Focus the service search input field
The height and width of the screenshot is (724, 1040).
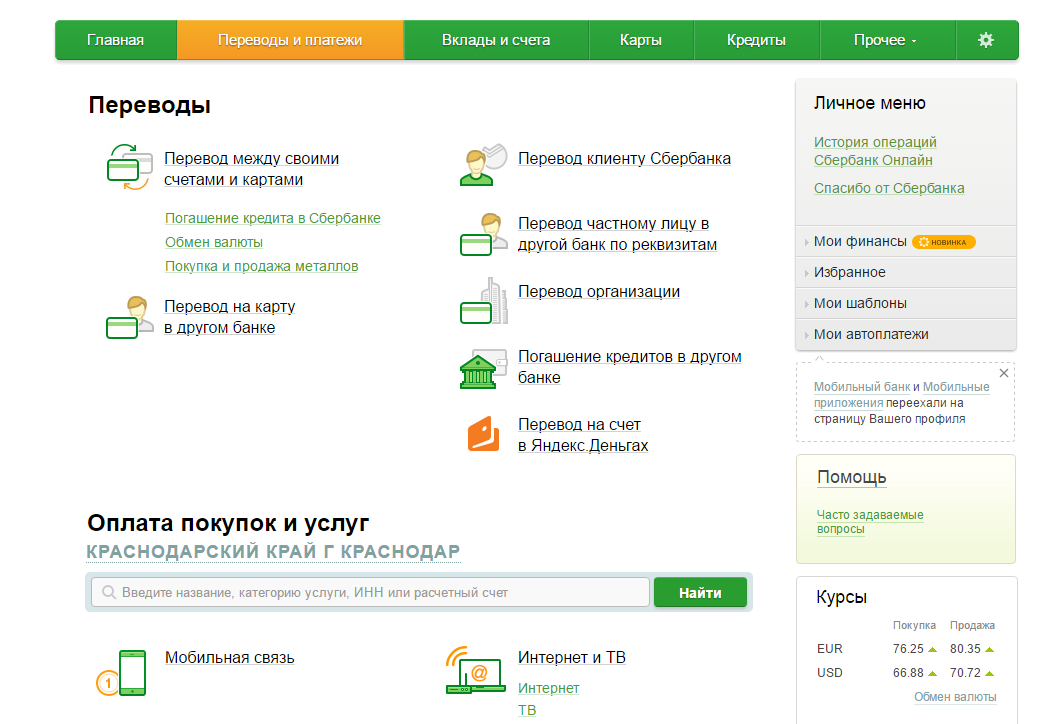coord(370,592)
